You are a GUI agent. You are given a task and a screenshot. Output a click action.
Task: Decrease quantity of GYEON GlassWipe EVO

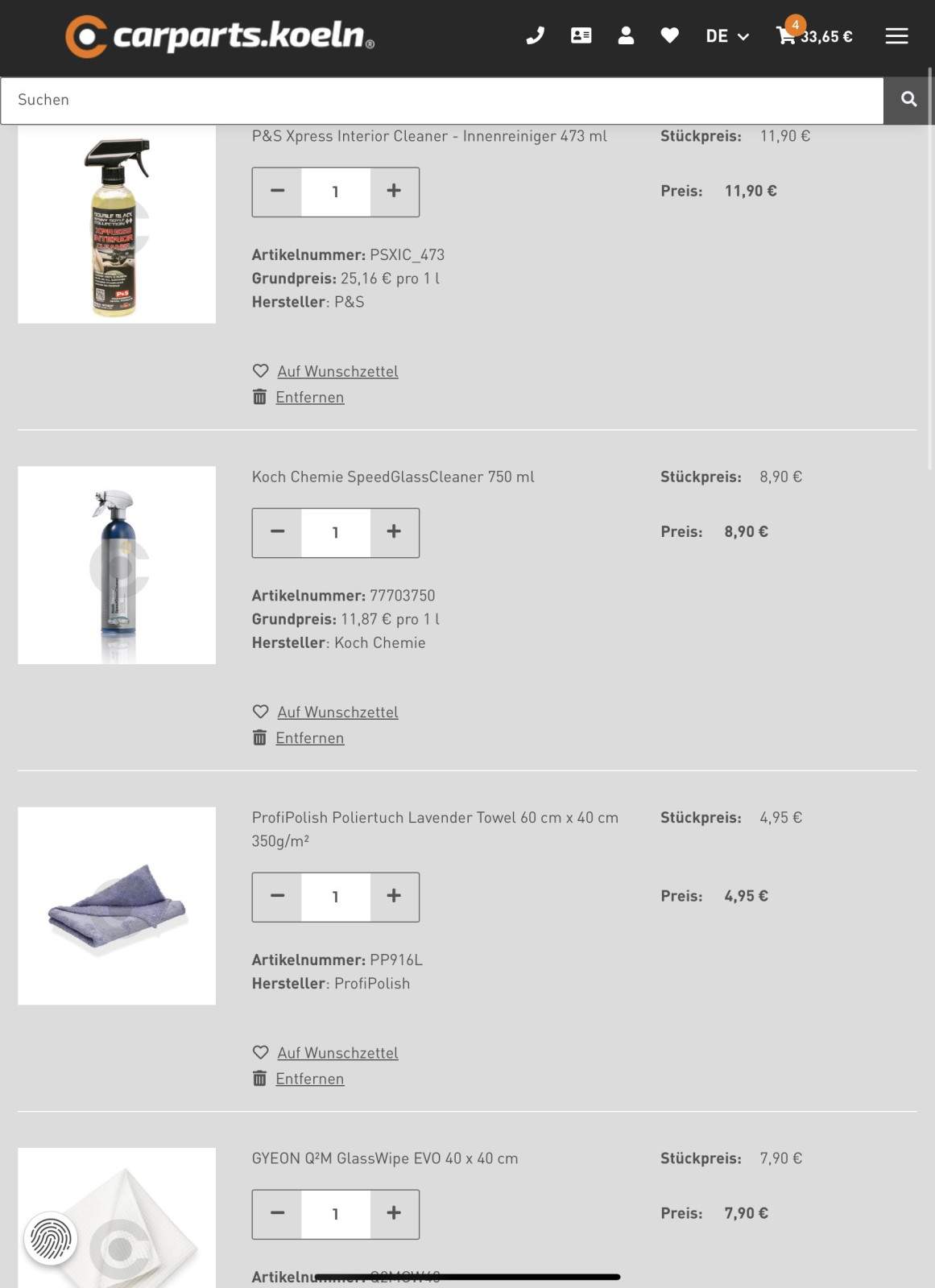click(277, 1214)
